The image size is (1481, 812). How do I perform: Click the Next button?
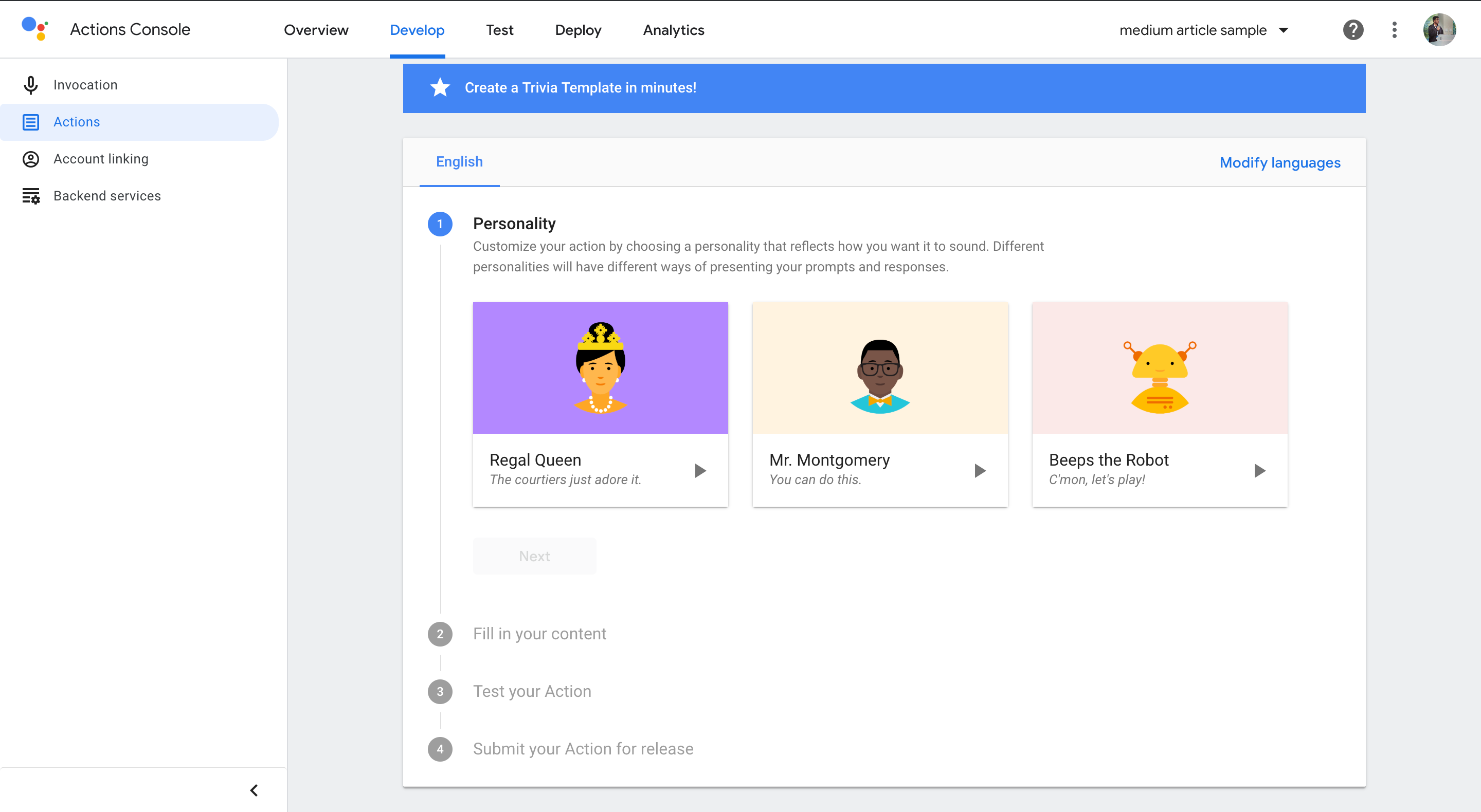534,556
